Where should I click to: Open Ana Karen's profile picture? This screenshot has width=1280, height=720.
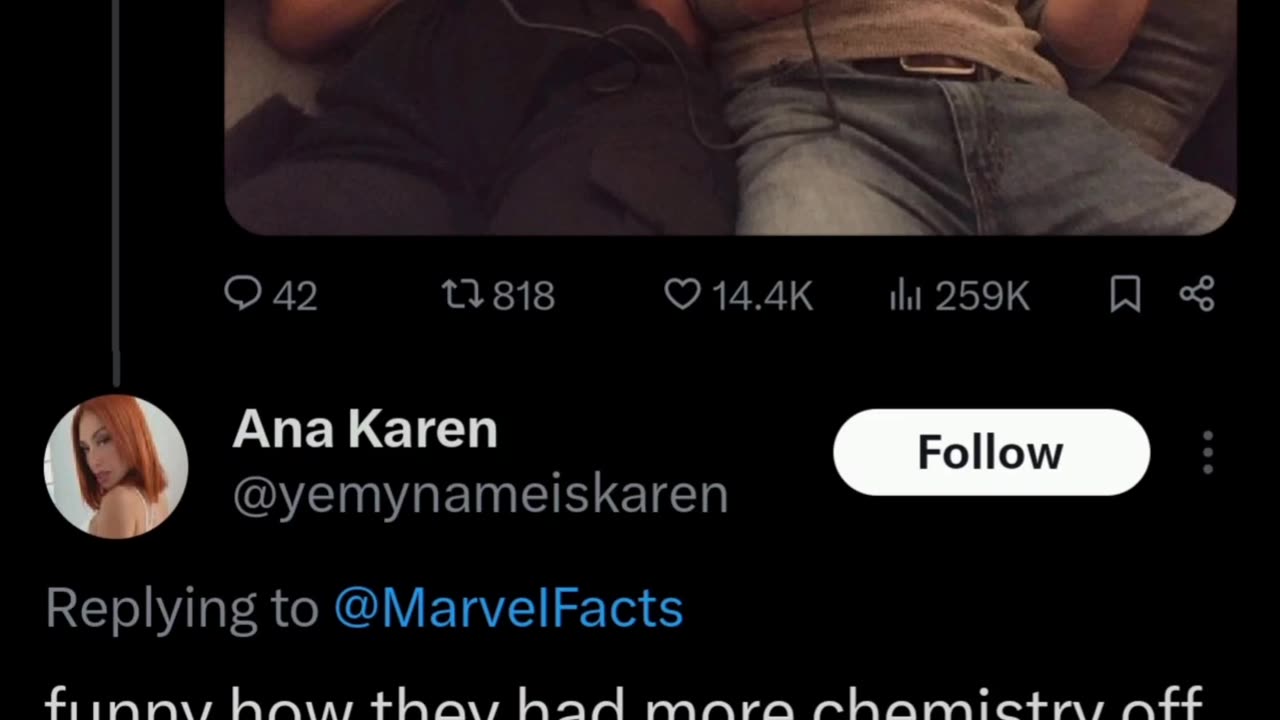[116, 466]
